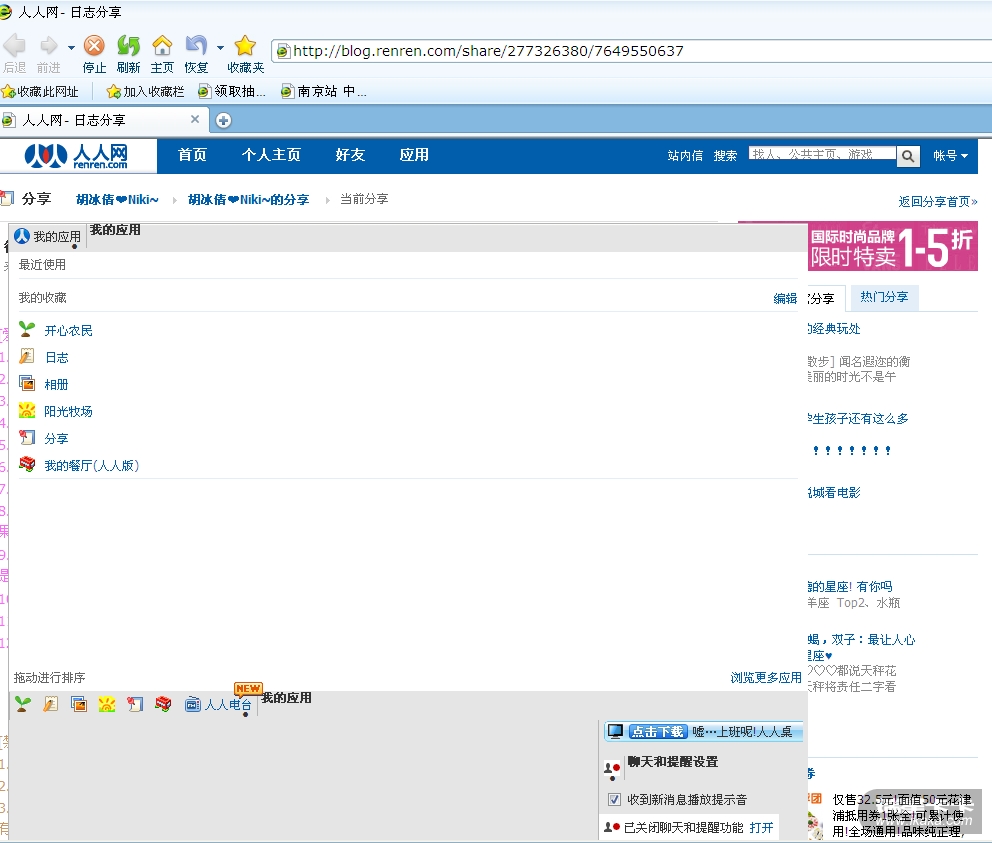The width and height of the screenshot is (992, 843).
Task: Click the 收藏此网址 bookmark button
Action: click(40, 92)
